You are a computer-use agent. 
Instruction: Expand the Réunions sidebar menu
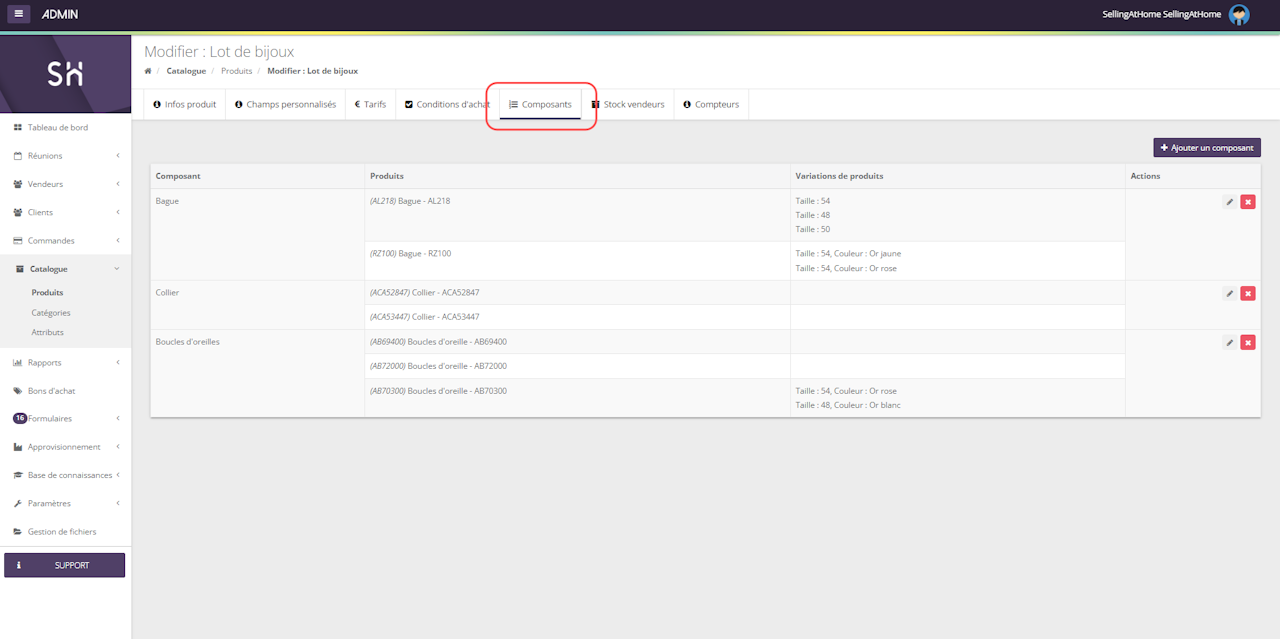tap(65, 156)
